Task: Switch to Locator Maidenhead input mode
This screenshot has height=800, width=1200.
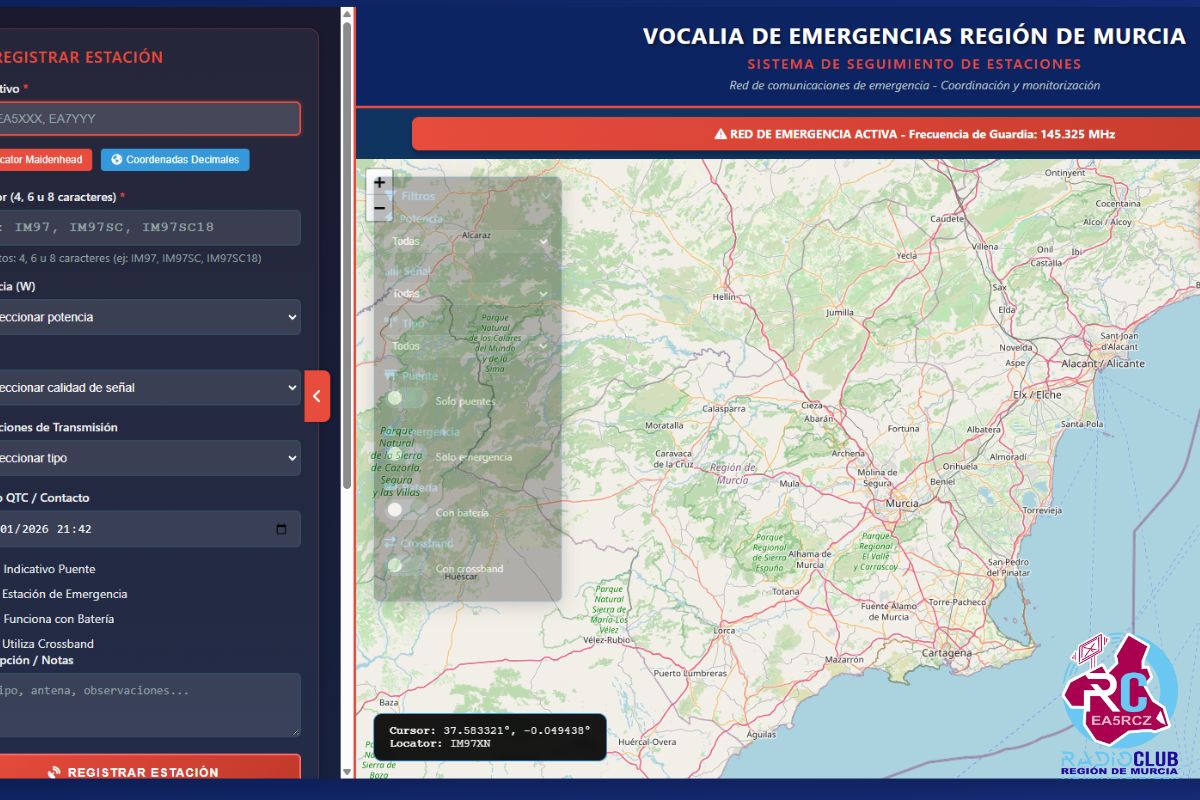Action: click(45, 160)
